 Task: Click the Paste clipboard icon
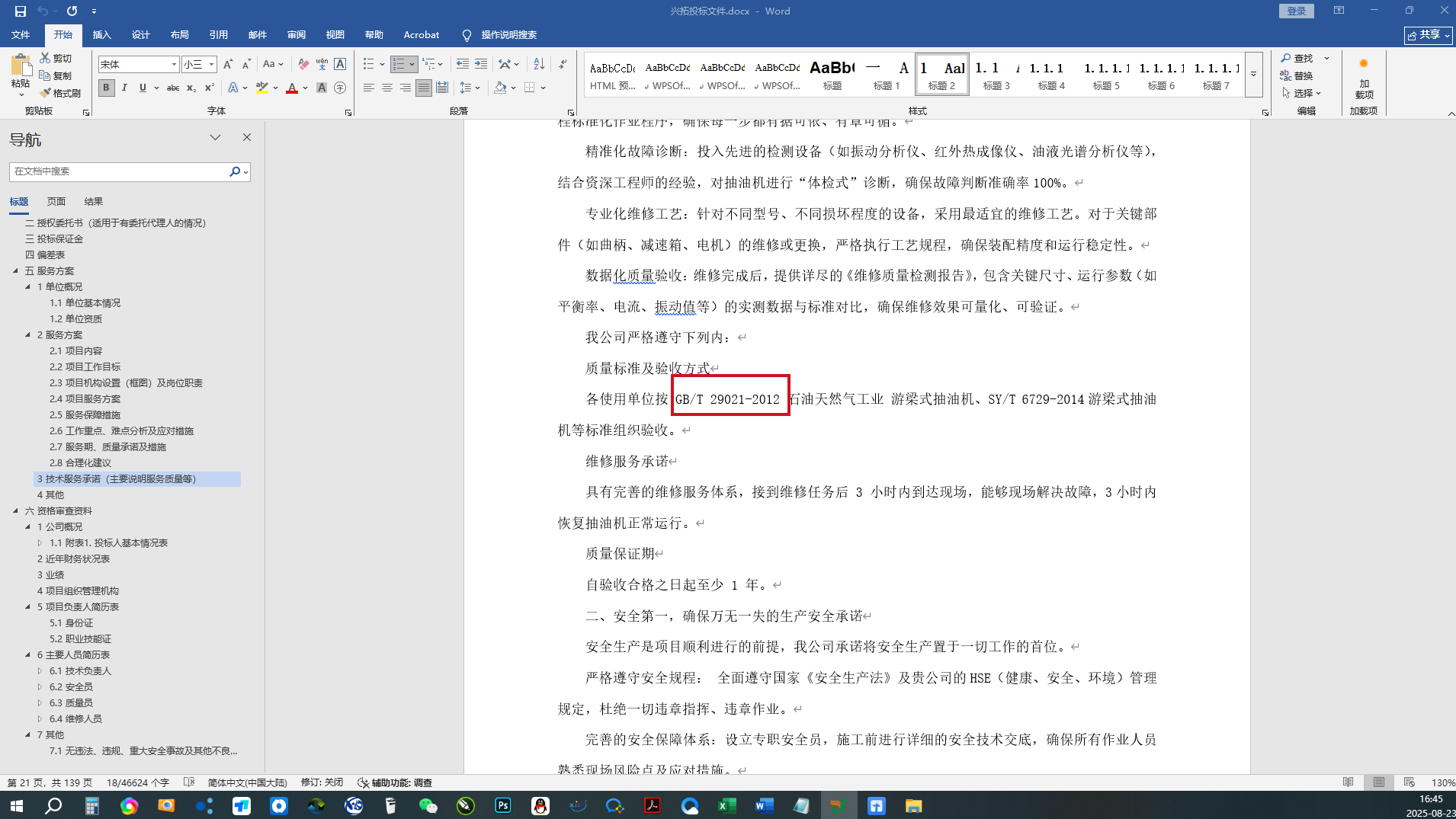[21, 66]
